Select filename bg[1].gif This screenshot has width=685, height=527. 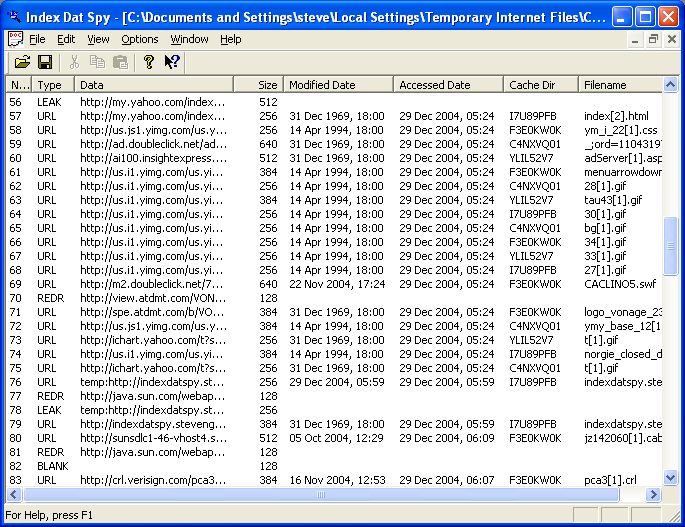tap(605, 228)
